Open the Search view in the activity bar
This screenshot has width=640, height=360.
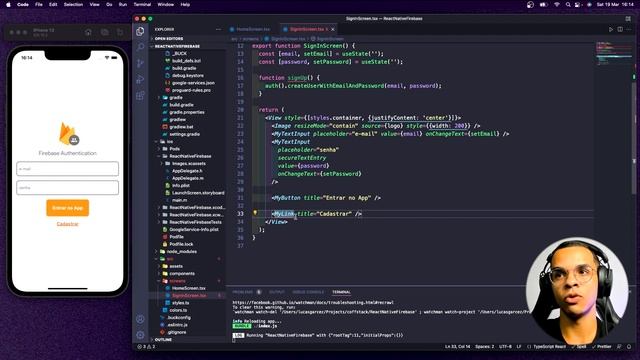(x=140, y=47)
